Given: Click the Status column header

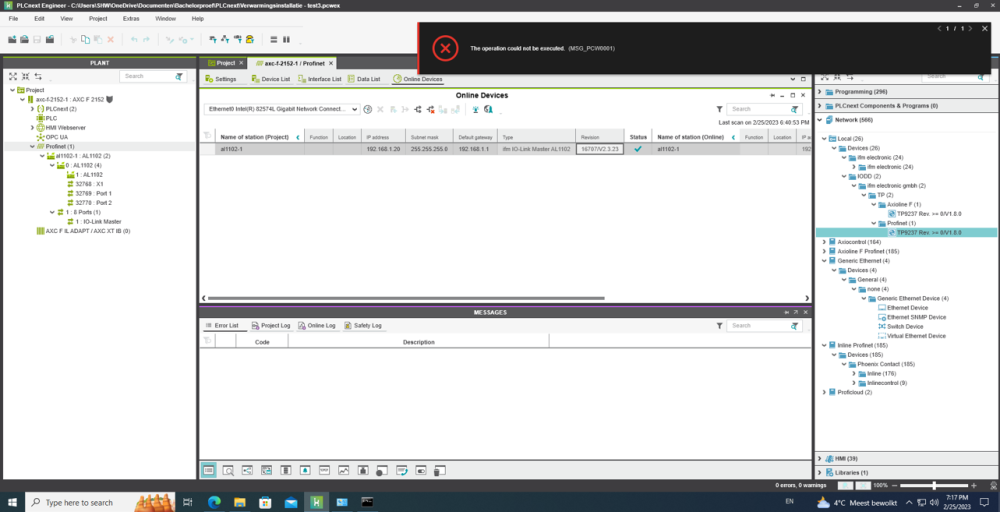Looking at the screenshot, I should click(x=638, y=137).
